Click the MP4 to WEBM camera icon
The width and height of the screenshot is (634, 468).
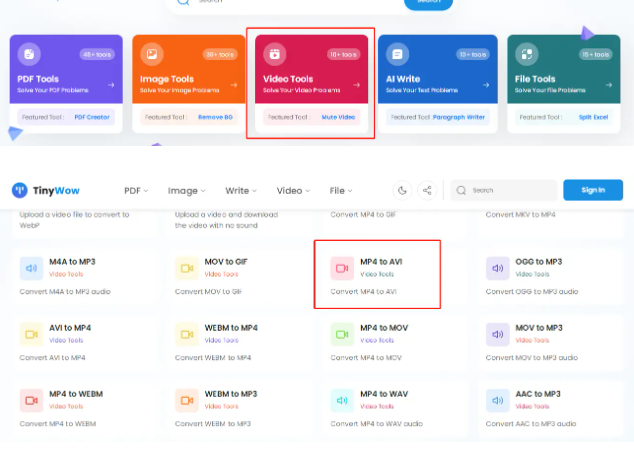point(32,400)
